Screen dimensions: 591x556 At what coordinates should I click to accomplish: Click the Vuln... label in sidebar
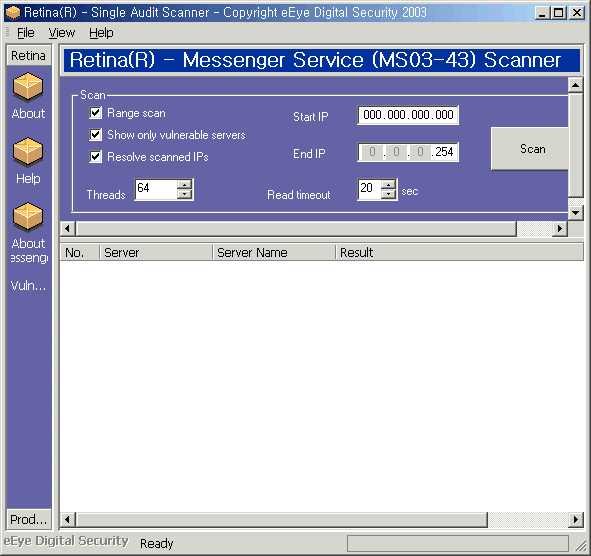28,286
